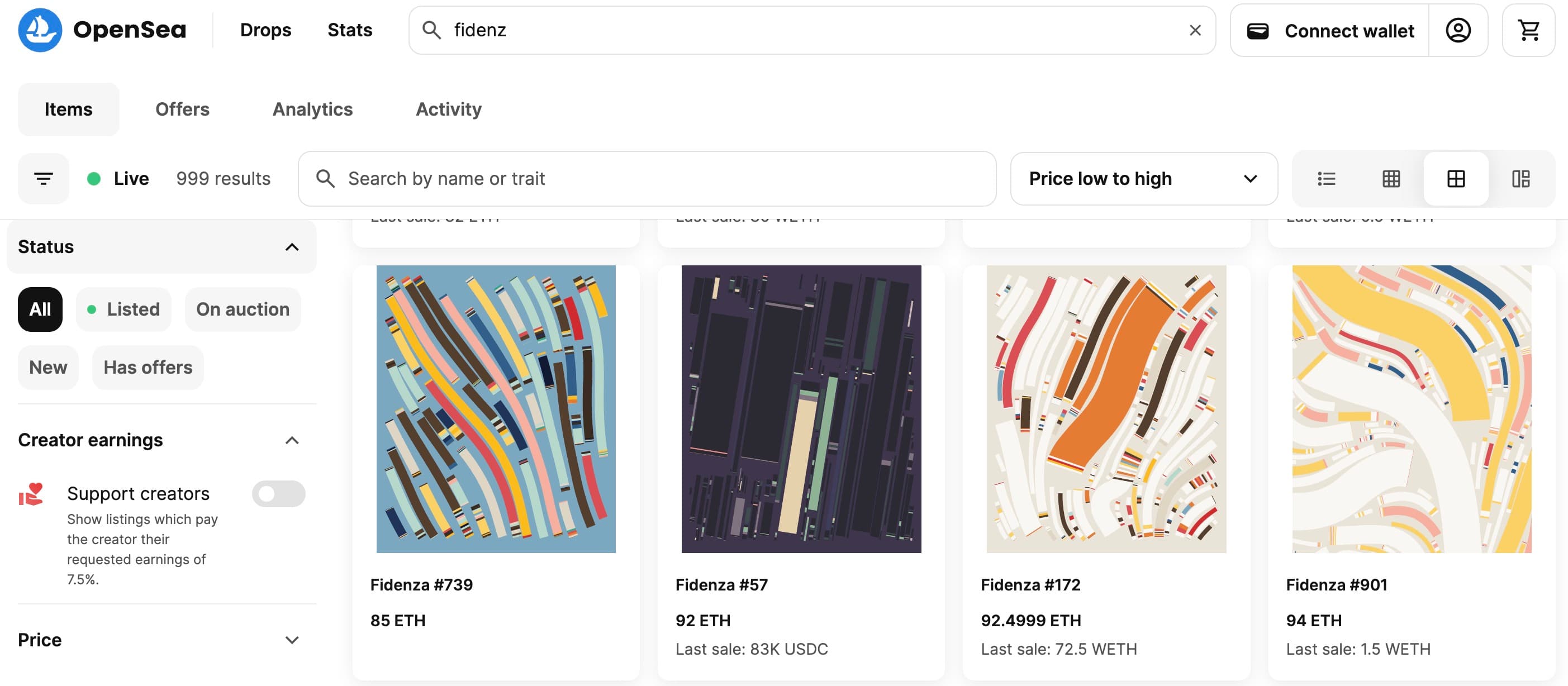Switch to list view layout

click(x=1325, y=179)
